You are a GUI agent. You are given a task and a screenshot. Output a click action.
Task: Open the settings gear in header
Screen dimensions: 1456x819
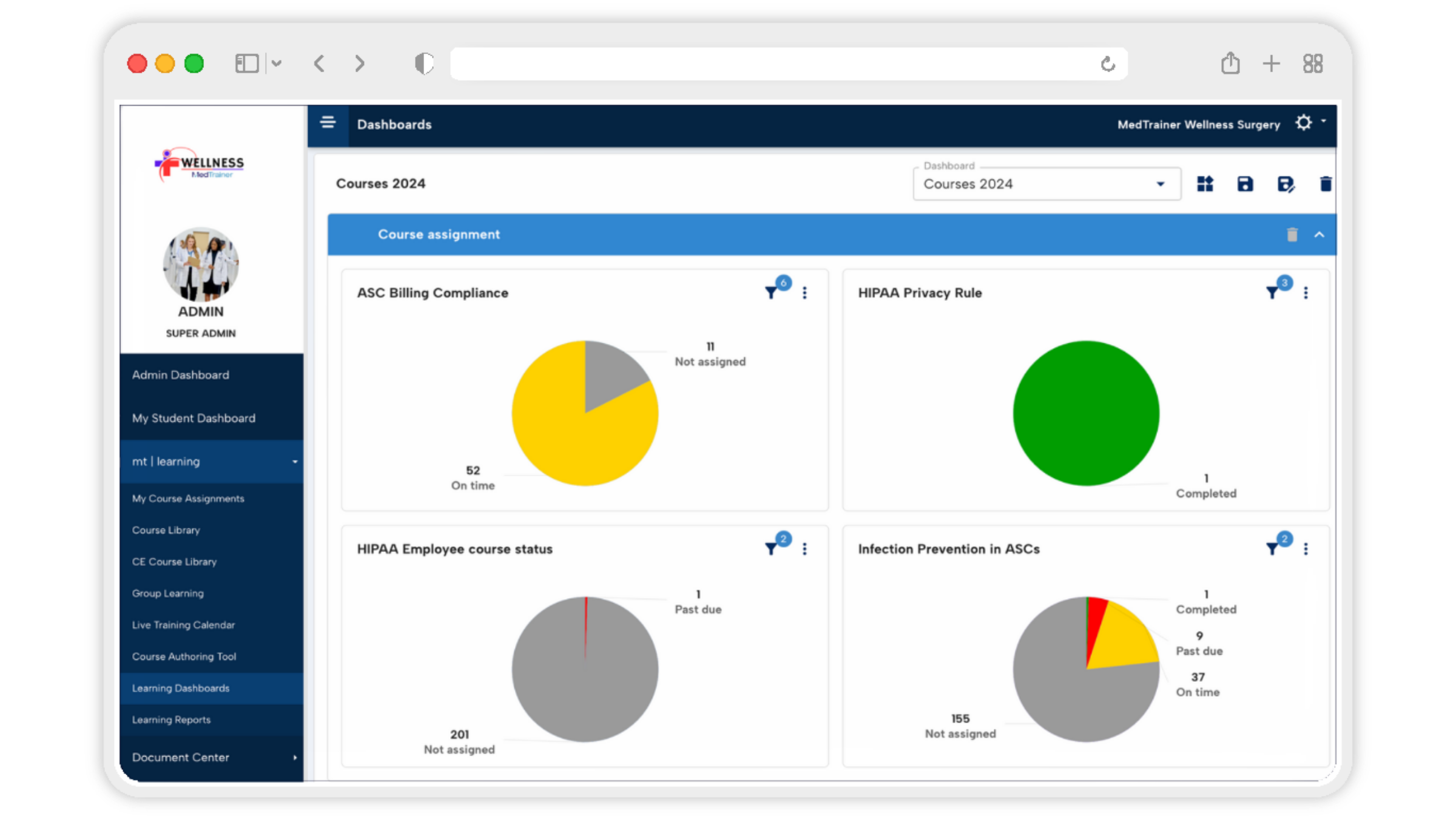[x=1303, y=123]
